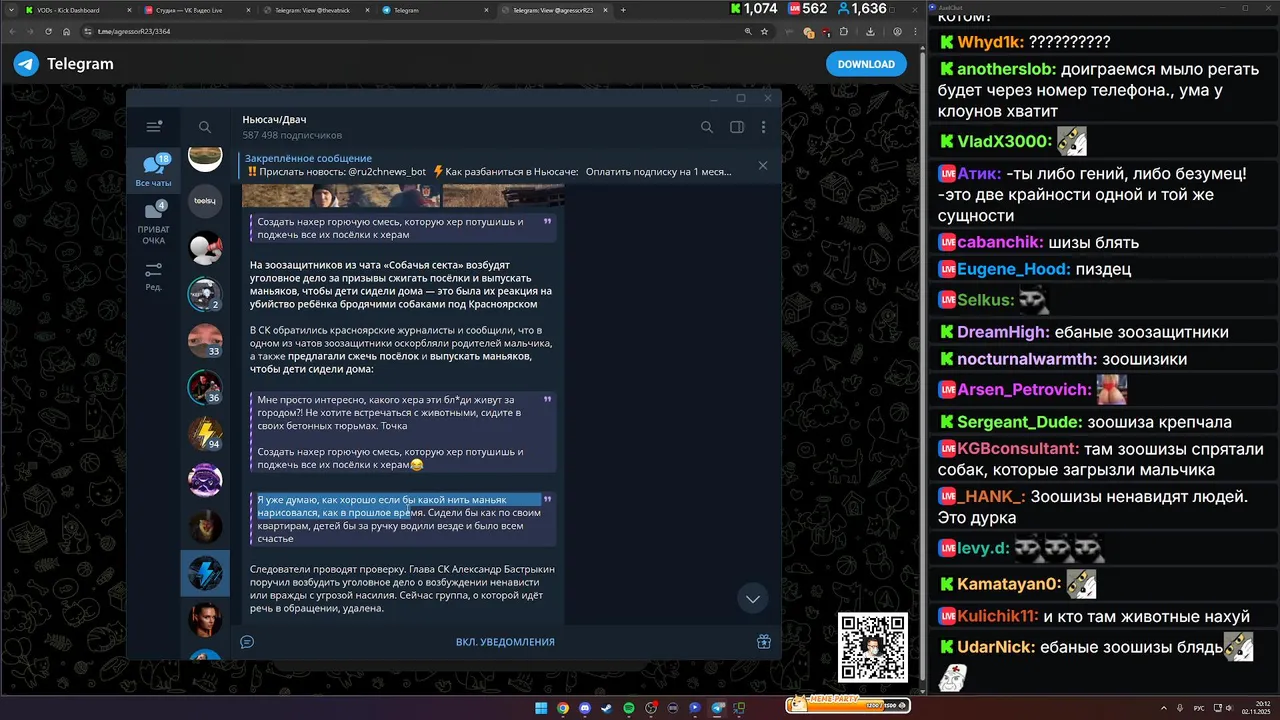The image size is (1280, 720).
Task: Go back in the browser
Action: [12, 31]
